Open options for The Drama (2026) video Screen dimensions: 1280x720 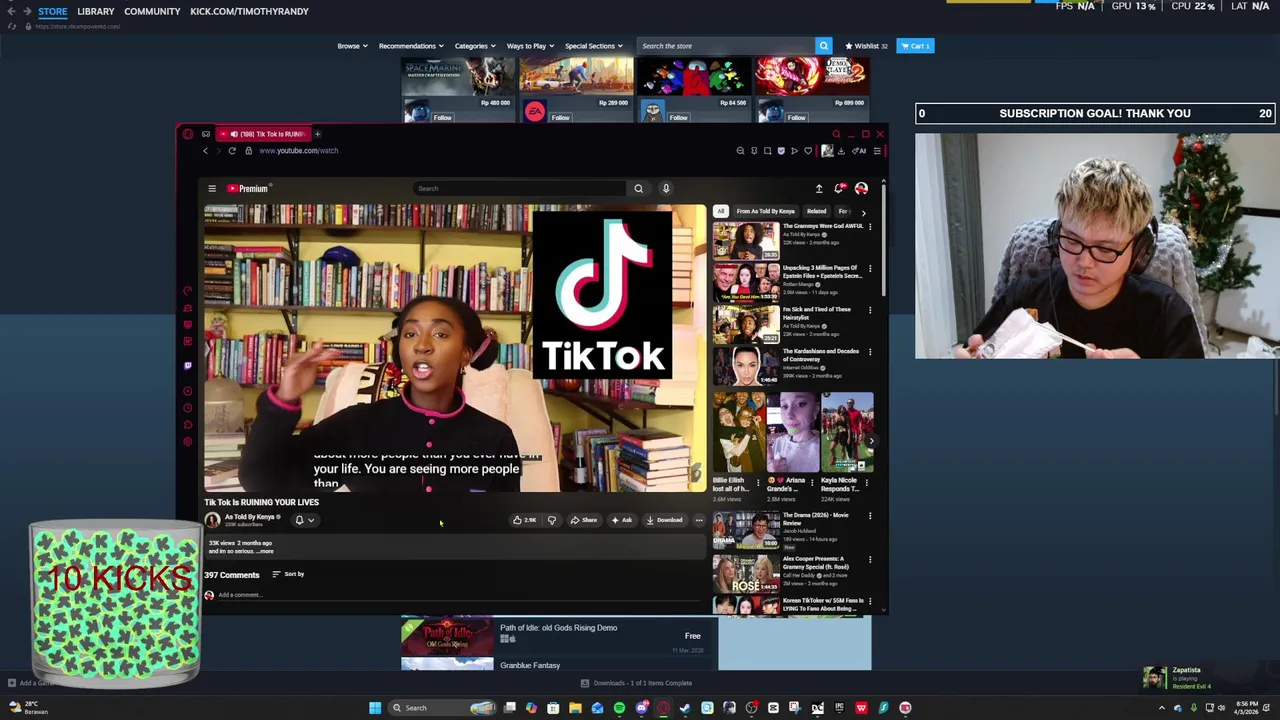[870, 516]
